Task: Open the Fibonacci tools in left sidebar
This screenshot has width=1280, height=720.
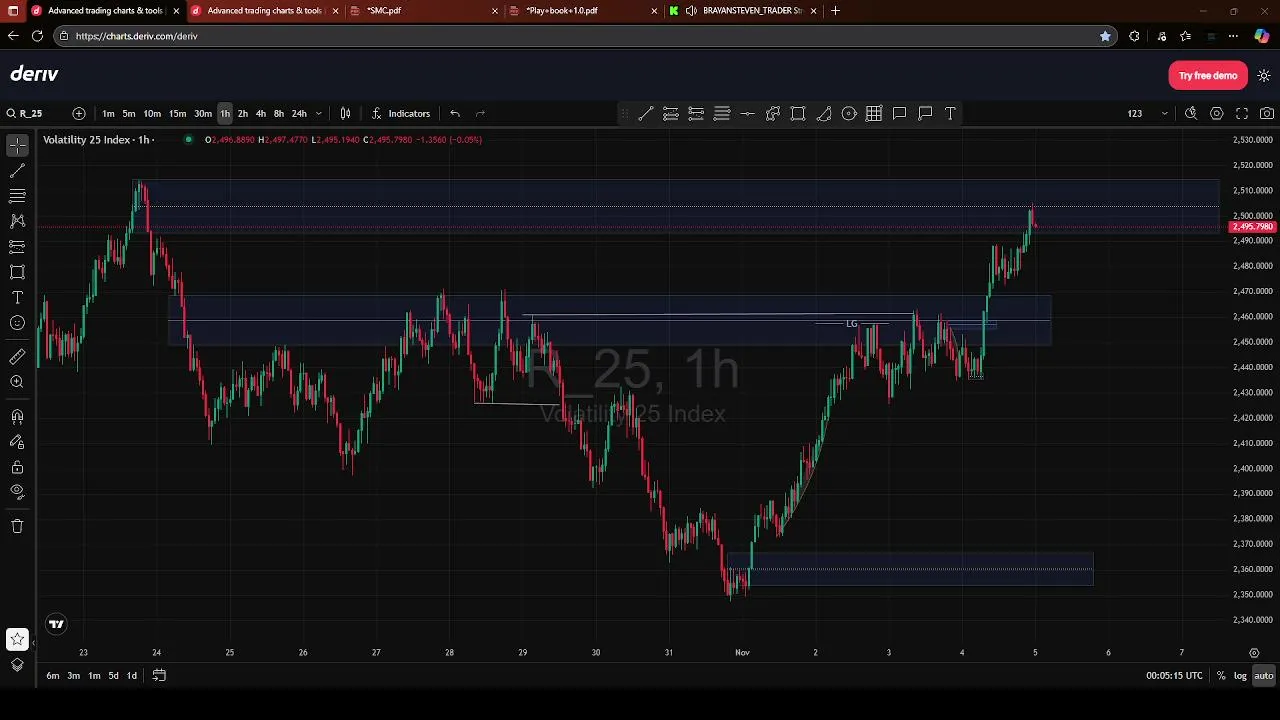Action: click(17, 196)
